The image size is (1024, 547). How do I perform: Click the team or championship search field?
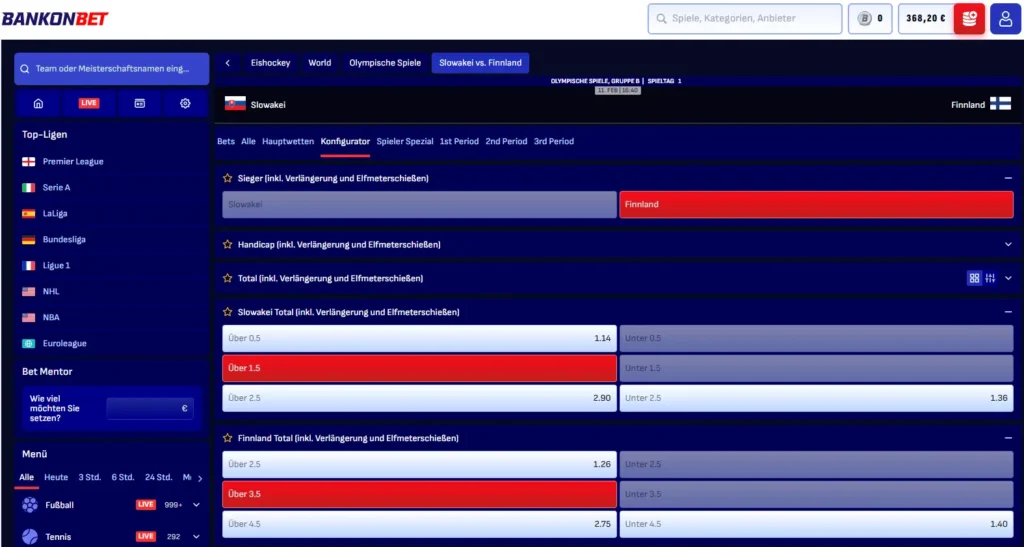coord(112,69)
